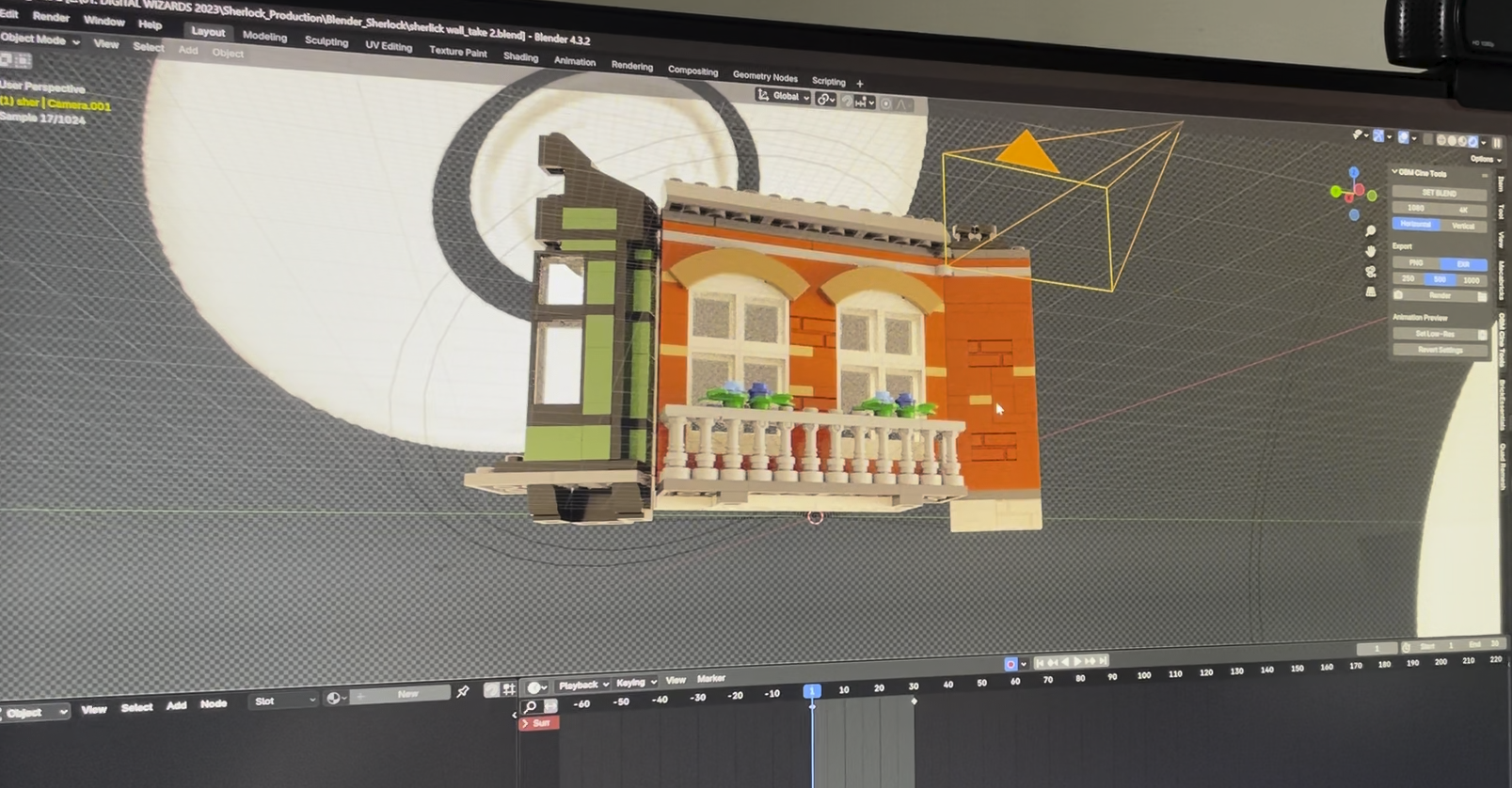The height and width of the screenshot is (788, 1512).
Task: Toggle viewport overlays icon
Action: click(1403, 137)
